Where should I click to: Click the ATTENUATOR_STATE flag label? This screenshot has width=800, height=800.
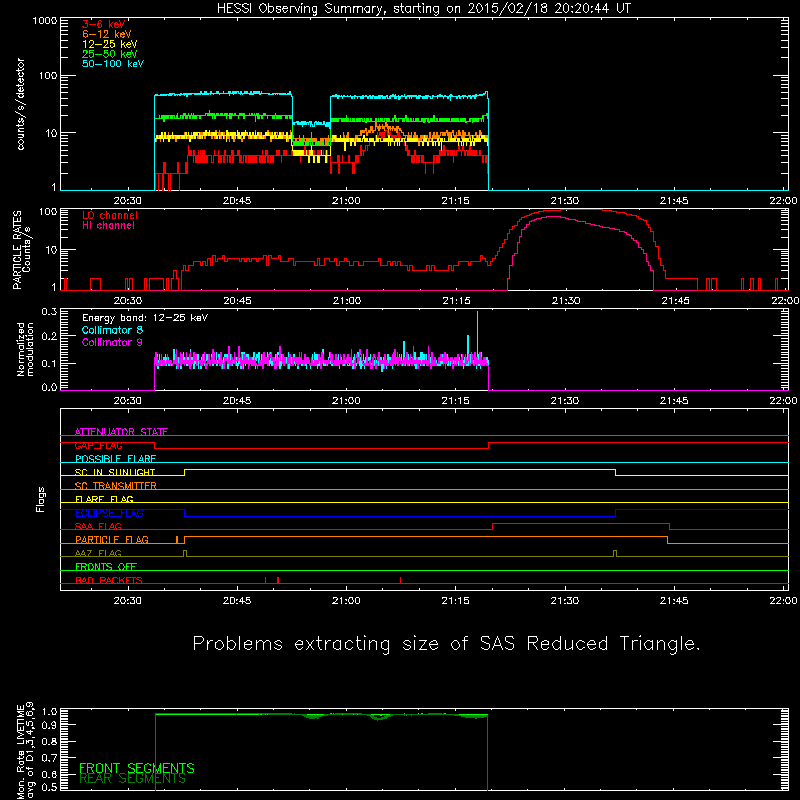click(x=121, y=432)
